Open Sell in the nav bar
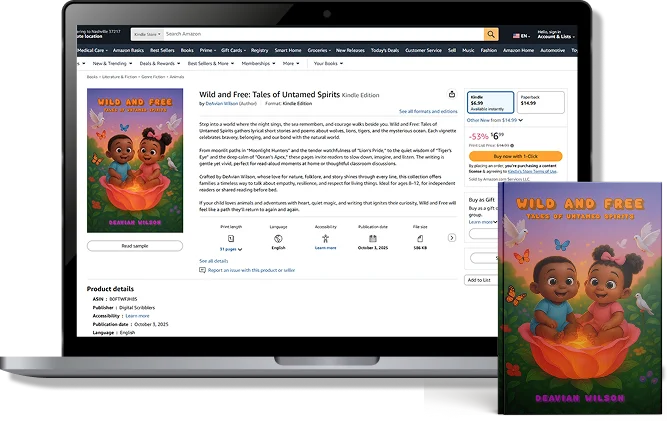 452,50
